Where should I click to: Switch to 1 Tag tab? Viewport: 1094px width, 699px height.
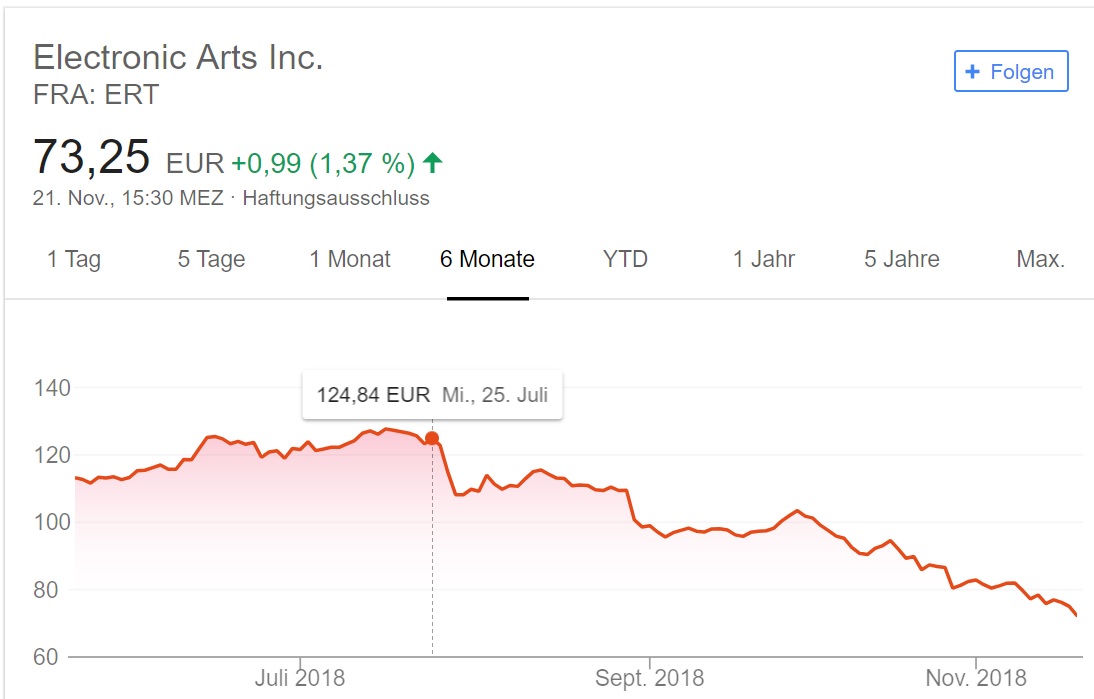[74, 259]
